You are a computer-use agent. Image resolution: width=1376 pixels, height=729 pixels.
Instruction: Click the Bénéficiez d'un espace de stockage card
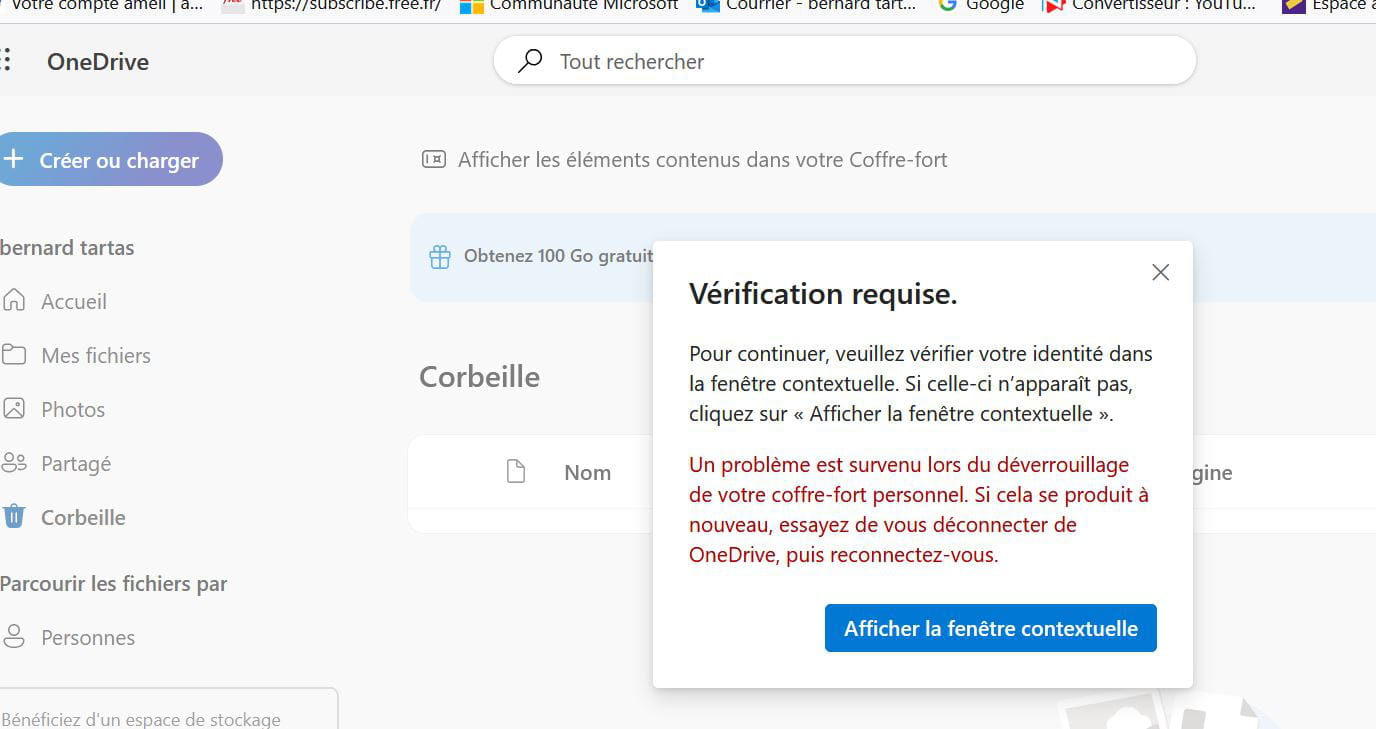pos(169,709)
